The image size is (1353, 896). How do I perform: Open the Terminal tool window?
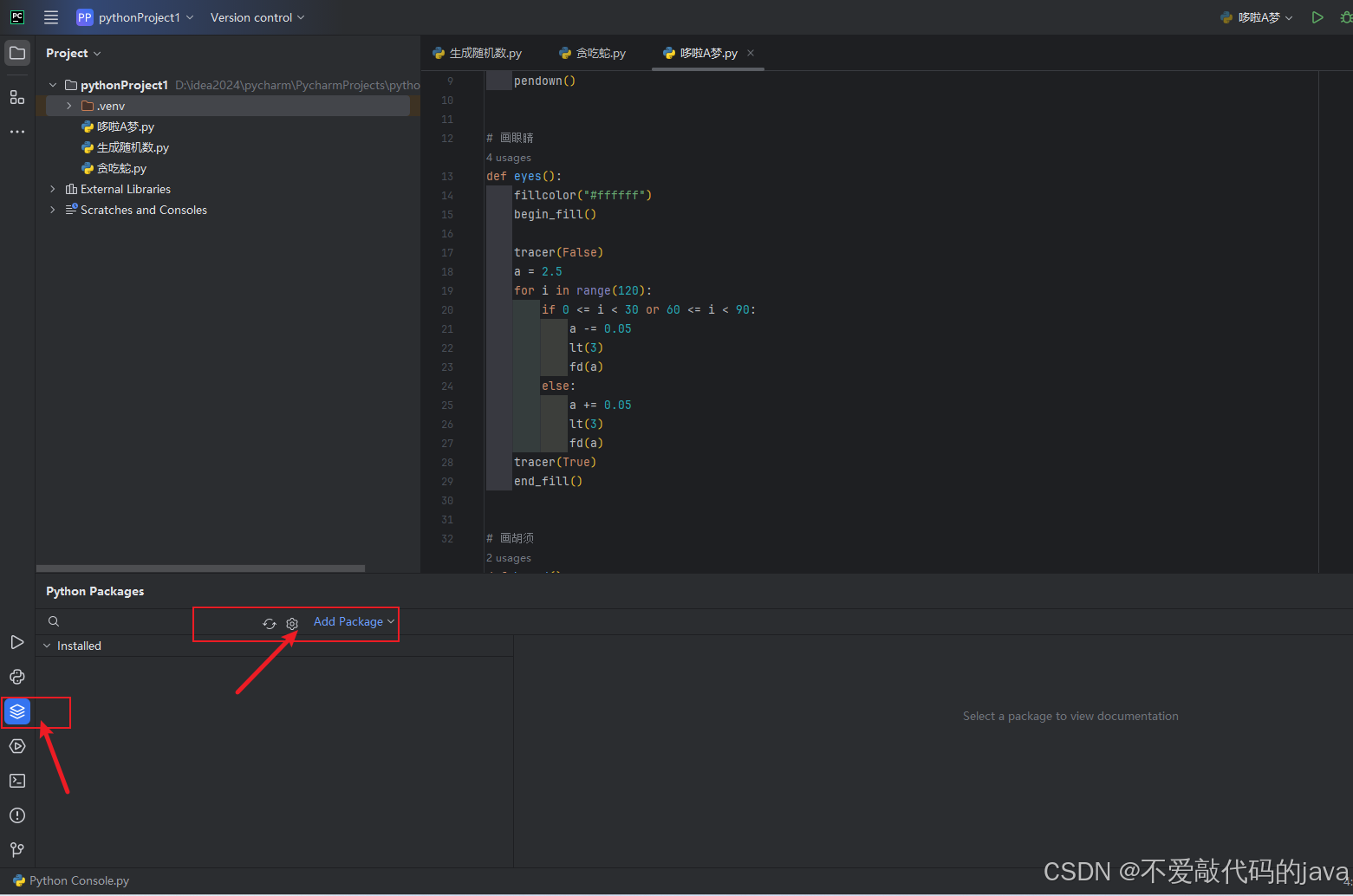click(16, 781)
